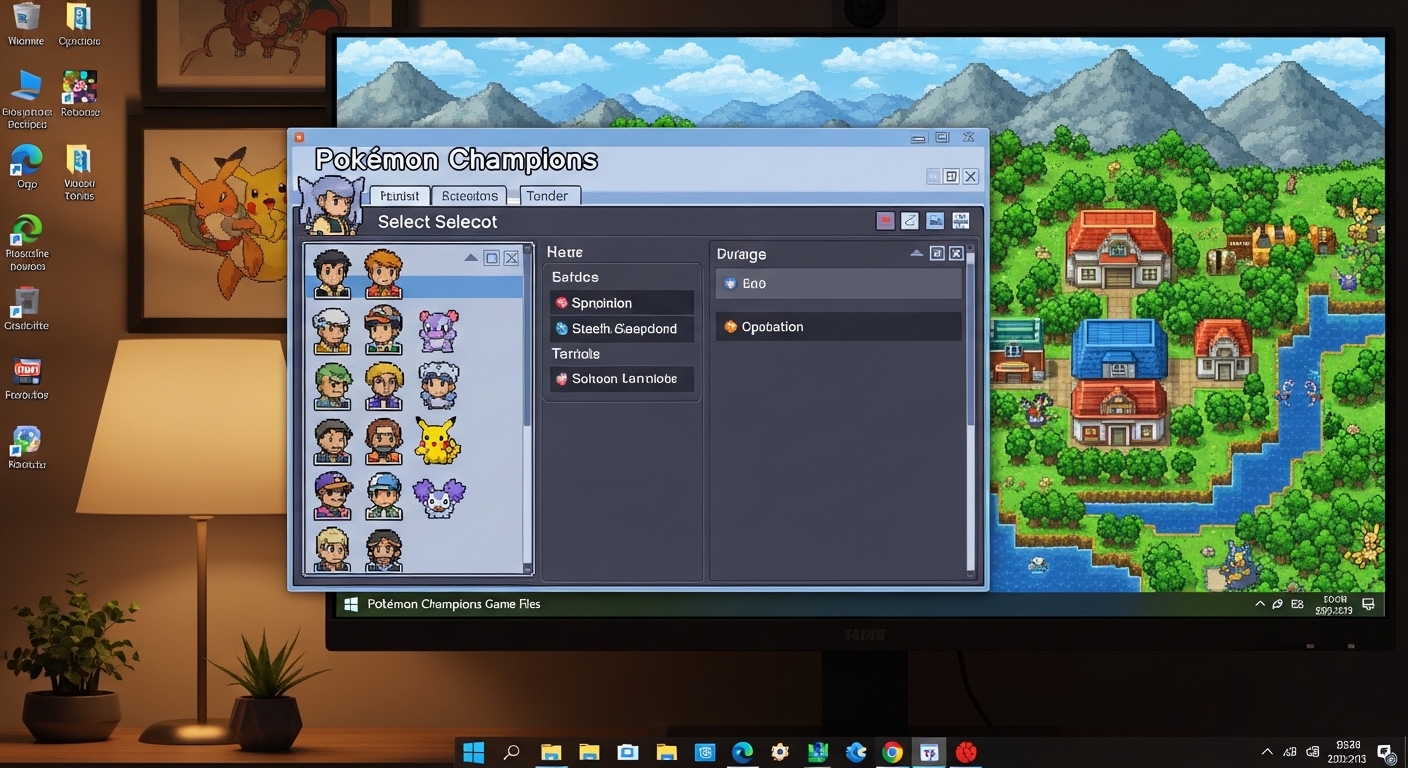
Task: Click the Pokéball icon beside Spnoinion
Action: click(x=561, y=302)
